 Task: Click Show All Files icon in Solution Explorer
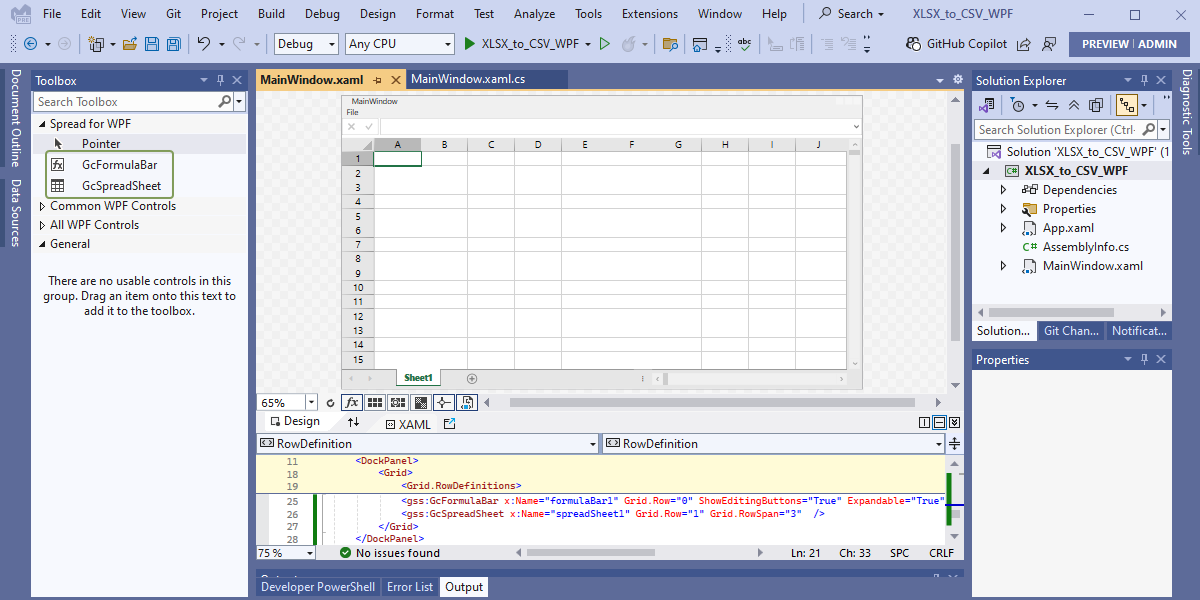(x=1096, y=104)
